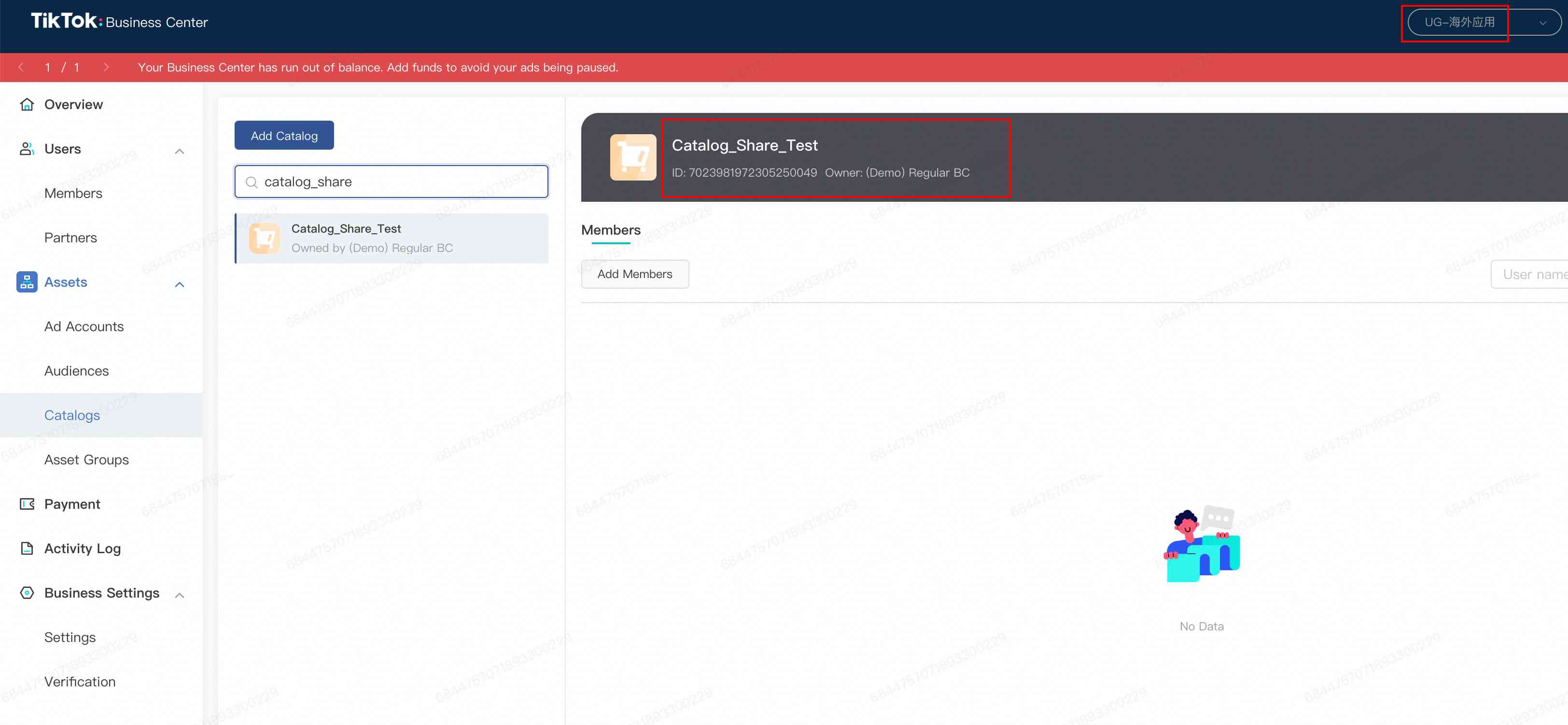This screenshot has height=725, width=1568.
Task: Click the No Data empty state illustration
Action: pos(1201,548)
